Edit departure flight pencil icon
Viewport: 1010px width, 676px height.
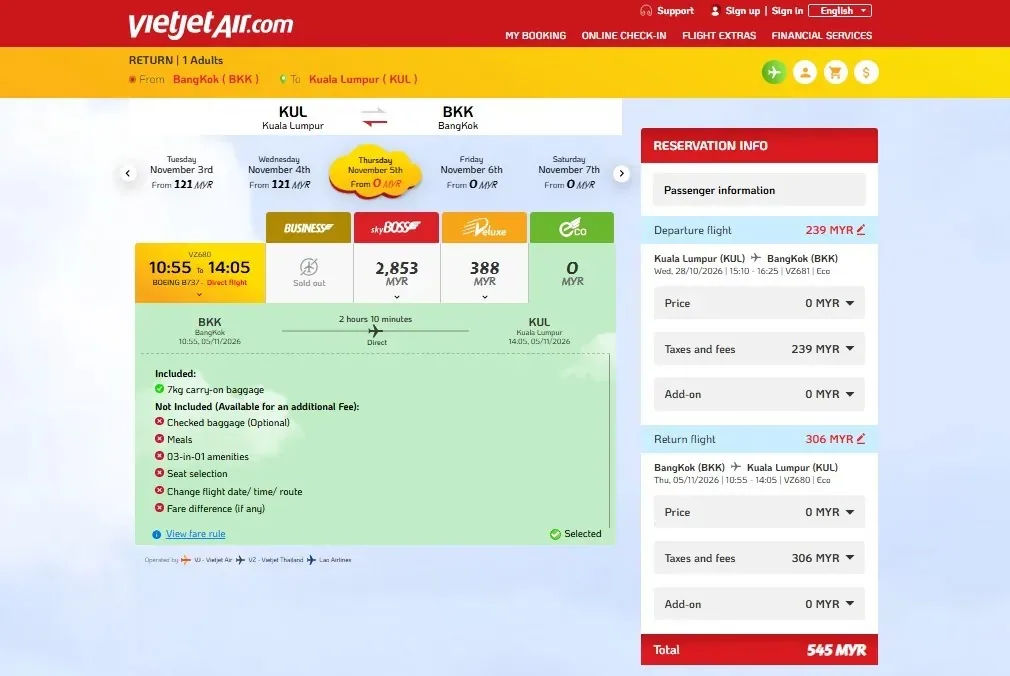click(861, 229)
